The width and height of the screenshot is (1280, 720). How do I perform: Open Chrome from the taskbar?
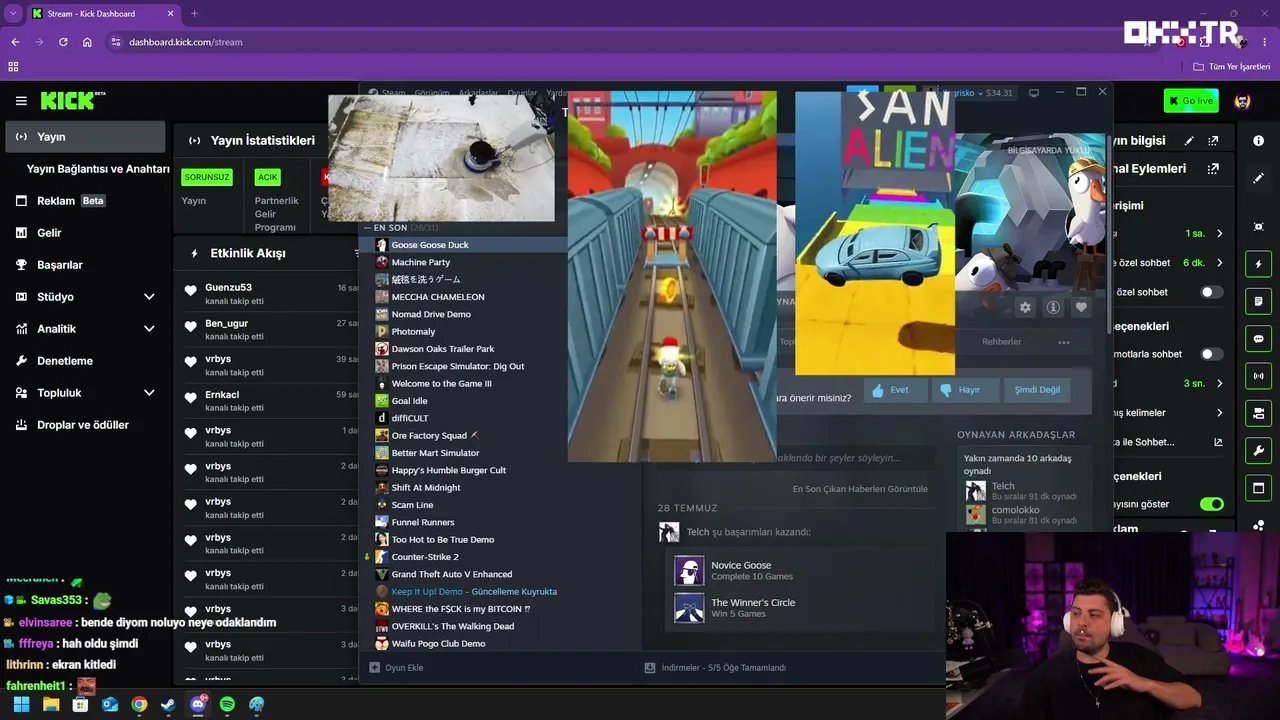coord(139,704)
